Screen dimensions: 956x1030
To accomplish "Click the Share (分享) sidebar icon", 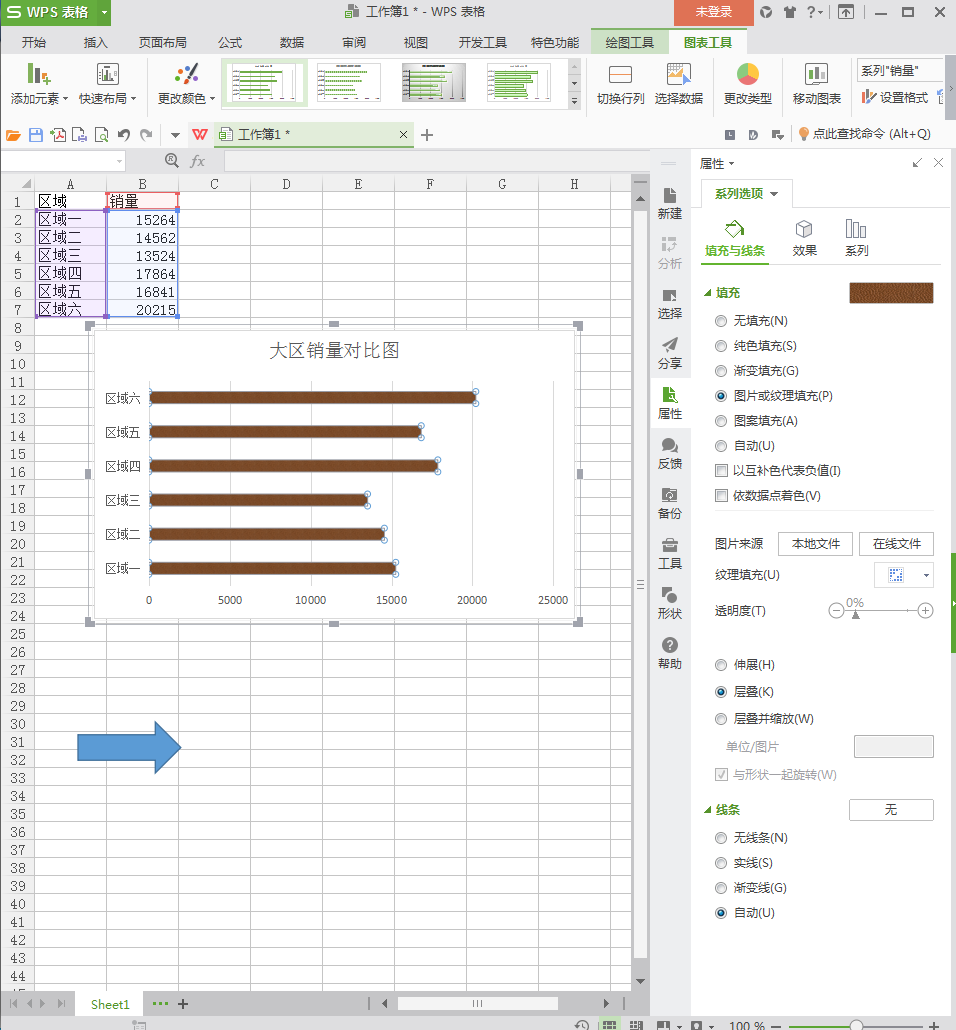I will click(670, 354).
